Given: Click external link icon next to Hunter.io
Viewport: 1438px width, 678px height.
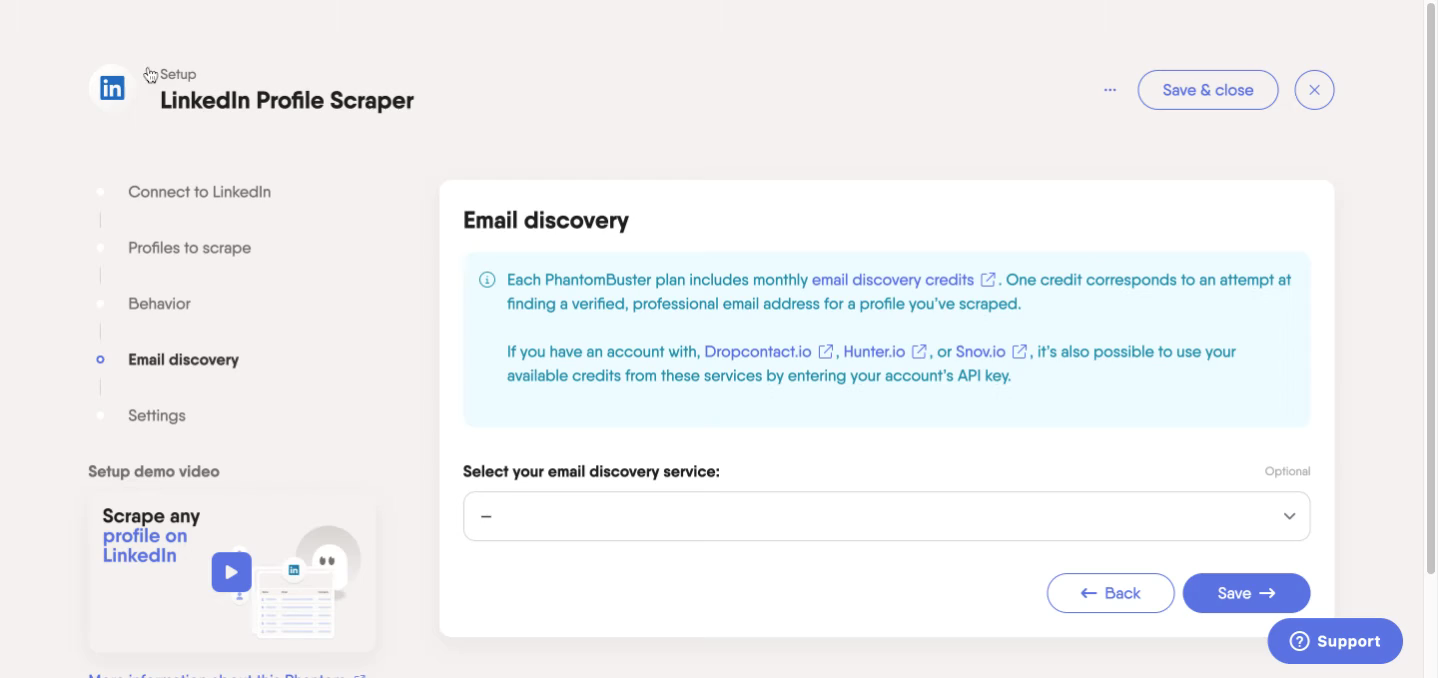Looking at the screenshot, I should coord(919,352).
